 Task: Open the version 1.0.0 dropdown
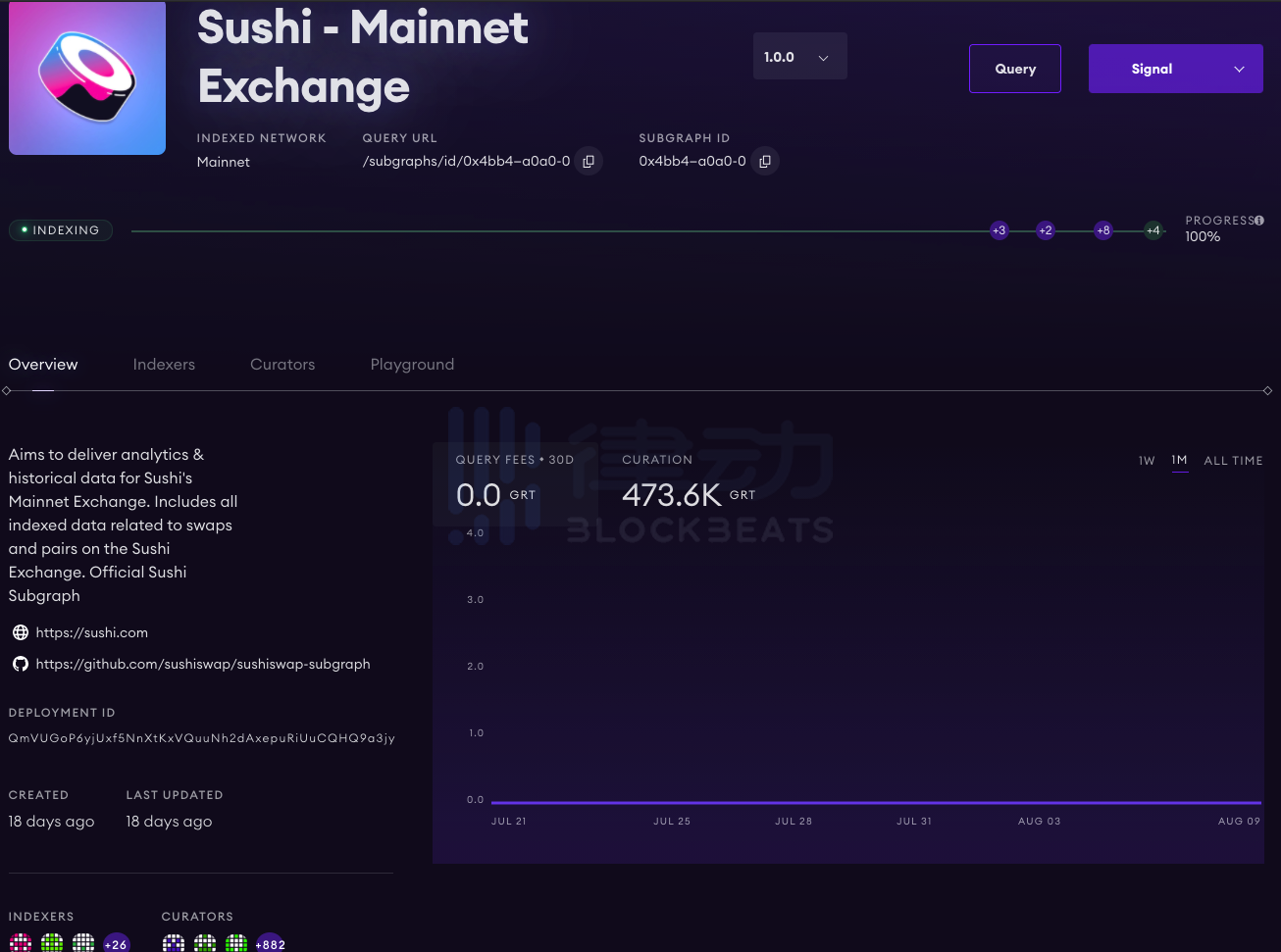(799, 57)
